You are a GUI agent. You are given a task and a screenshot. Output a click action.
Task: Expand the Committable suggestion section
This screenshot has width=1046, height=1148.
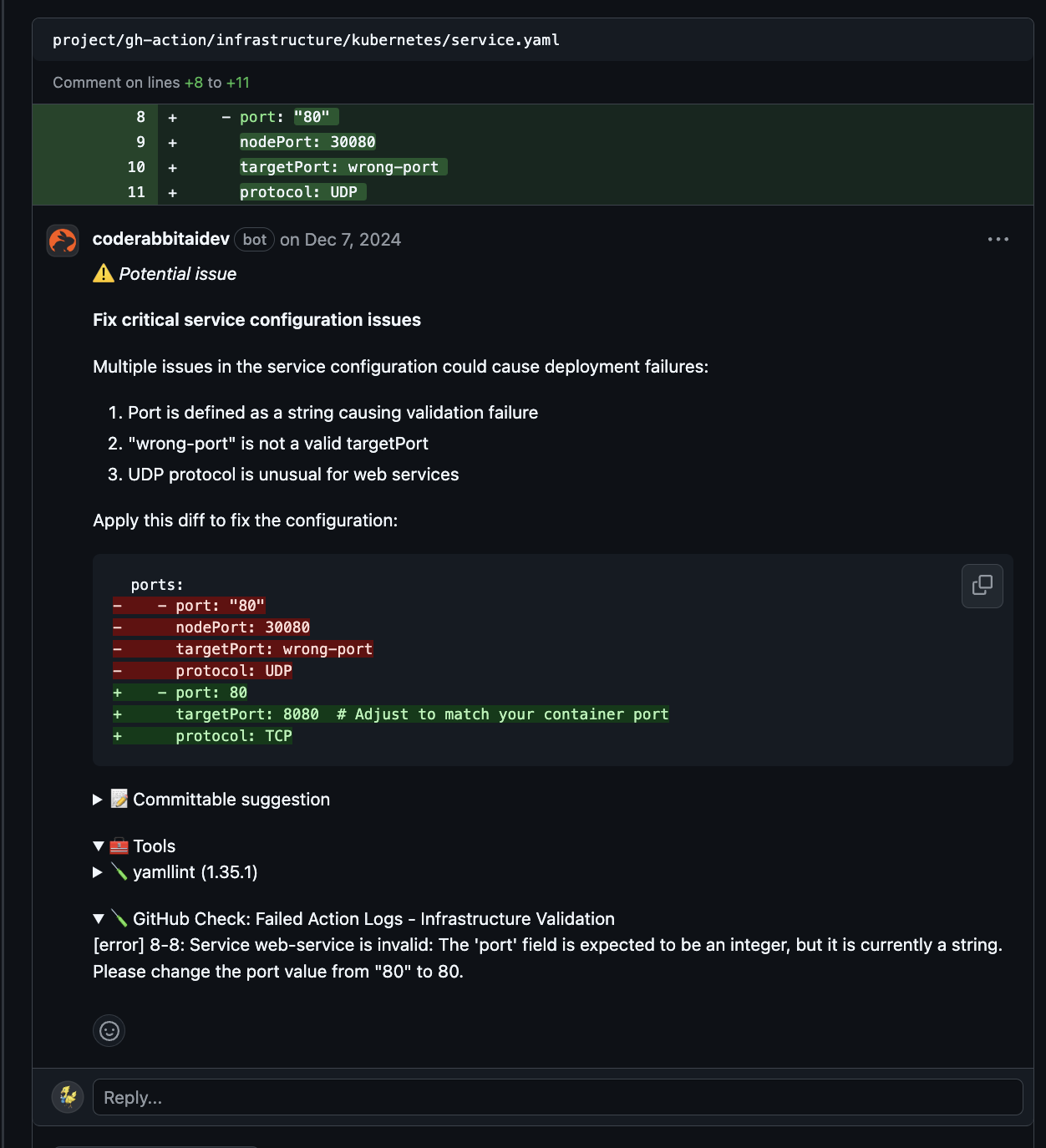click(x=97, y=799)
